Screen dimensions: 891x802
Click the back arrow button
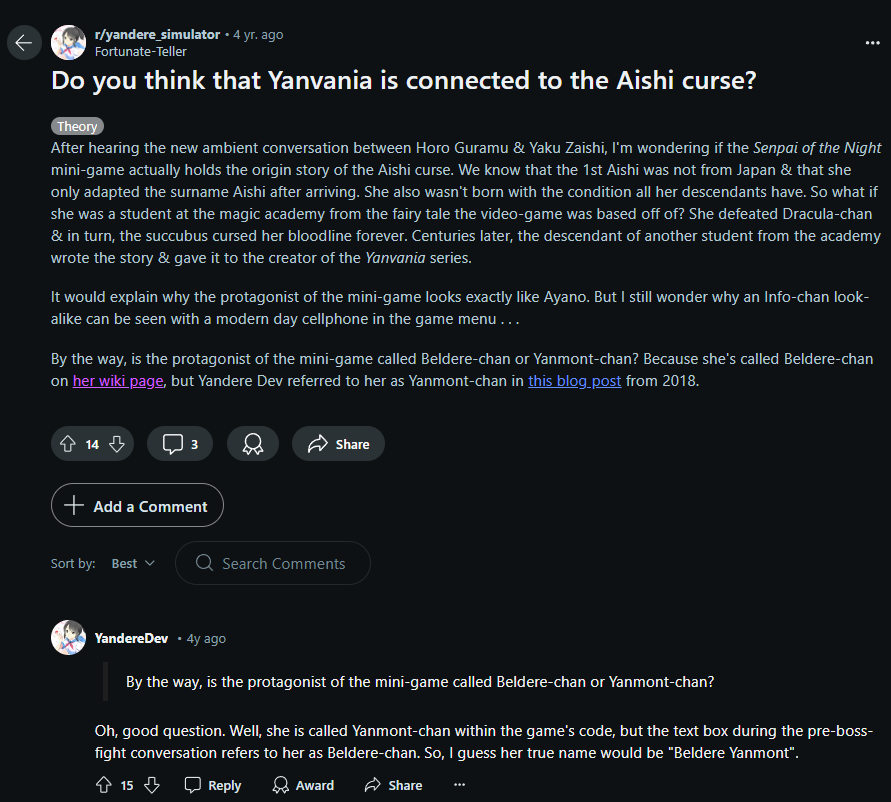click(x=24, y=43)
